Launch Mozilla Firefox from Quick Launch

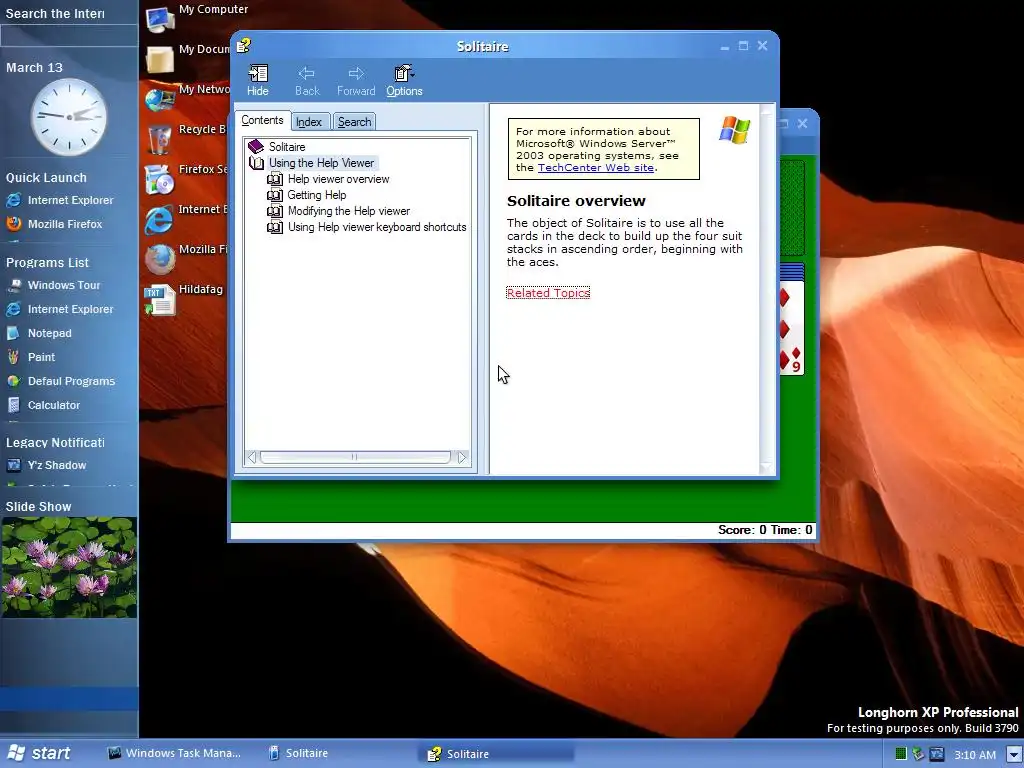tap(54, 224)
